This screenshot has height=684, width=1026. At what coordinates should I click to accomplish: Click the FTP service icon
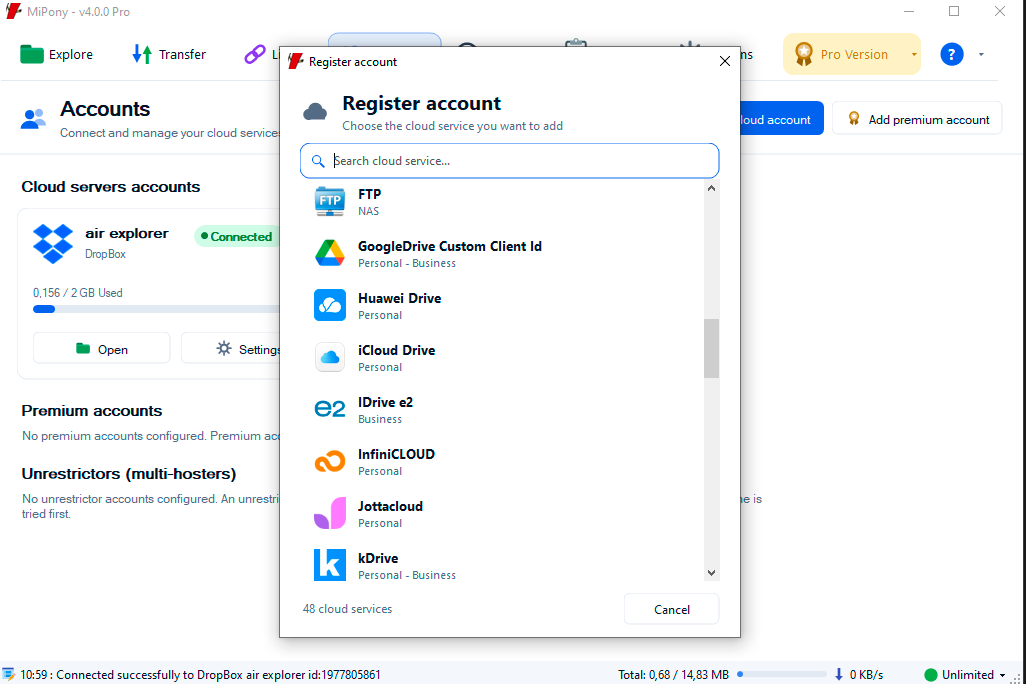point(330,202)
